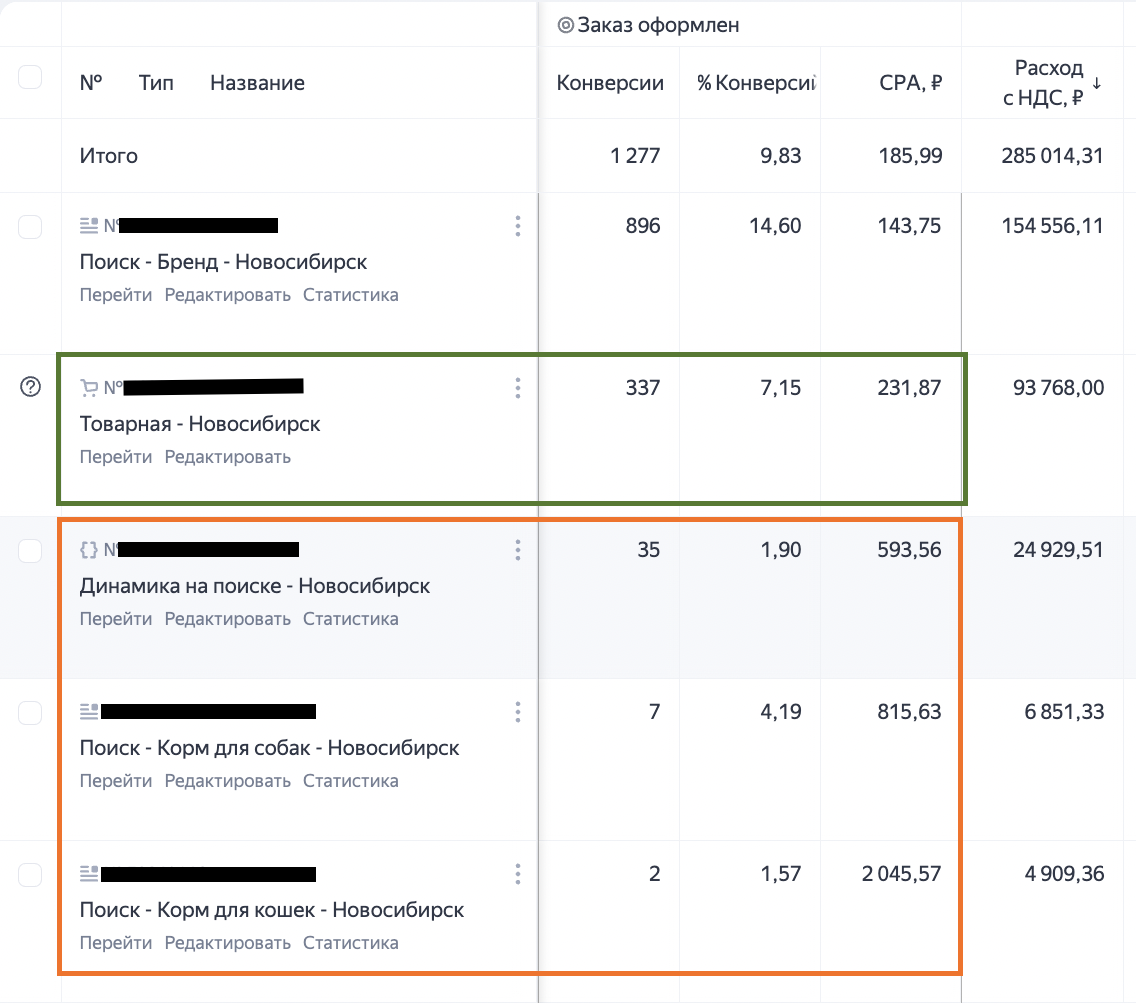Image resolution: width=1136 pixels, height=1004 pixels.
Task: Sort by Расход с НДС descending arrow
Action: [x=1098, y=82]
